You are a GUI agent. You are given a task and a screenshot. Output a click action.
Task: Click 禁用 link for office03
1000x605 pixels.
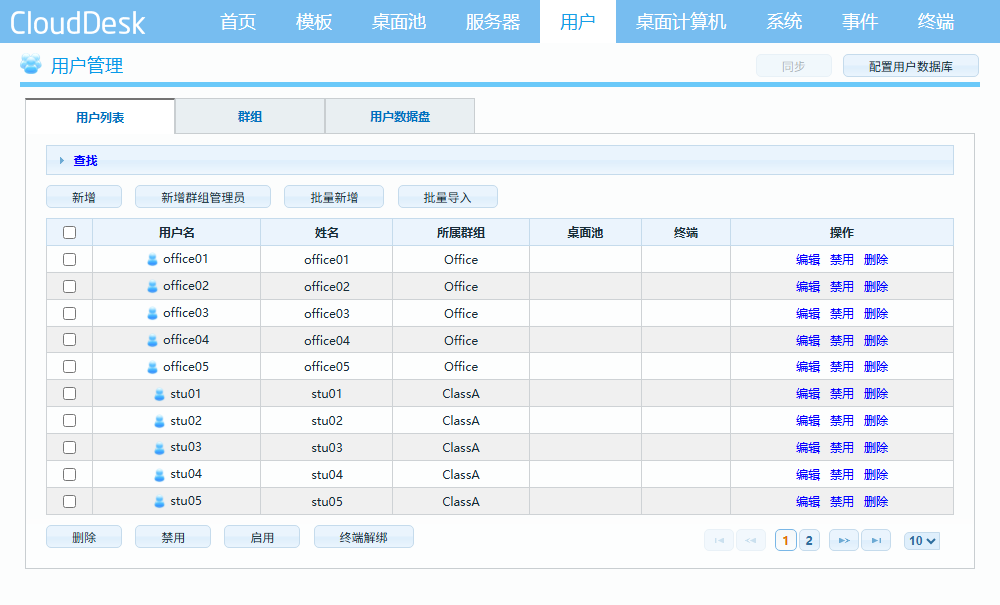click(x=842, y=314)
